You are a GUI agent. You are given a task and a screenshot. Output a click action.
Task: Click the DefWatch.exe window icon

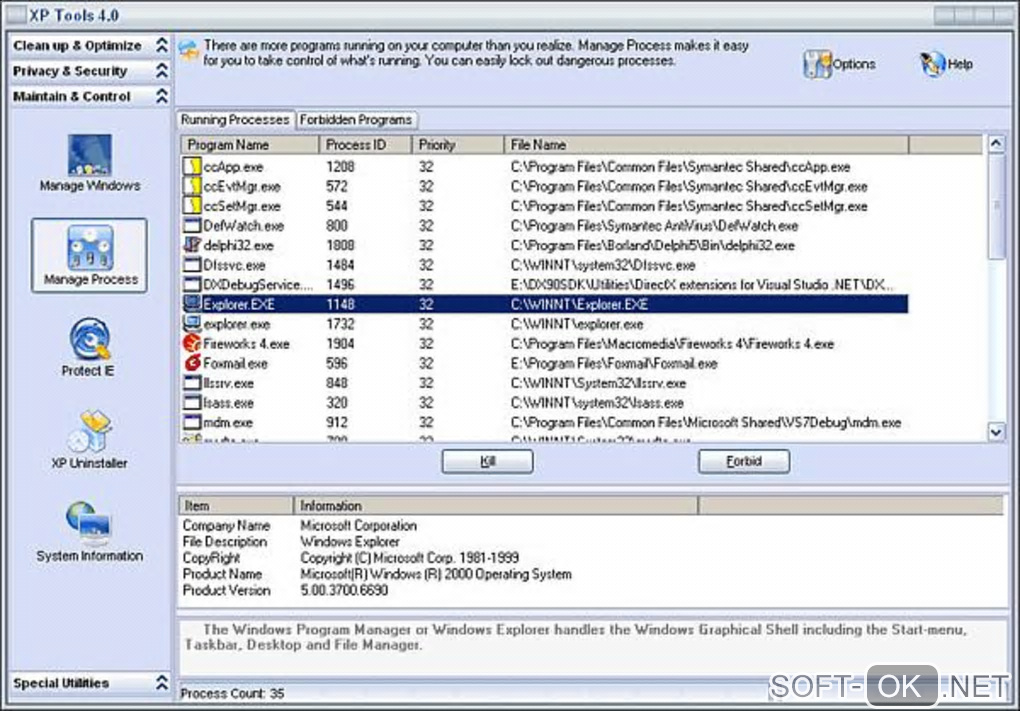(x=192, y=226)
